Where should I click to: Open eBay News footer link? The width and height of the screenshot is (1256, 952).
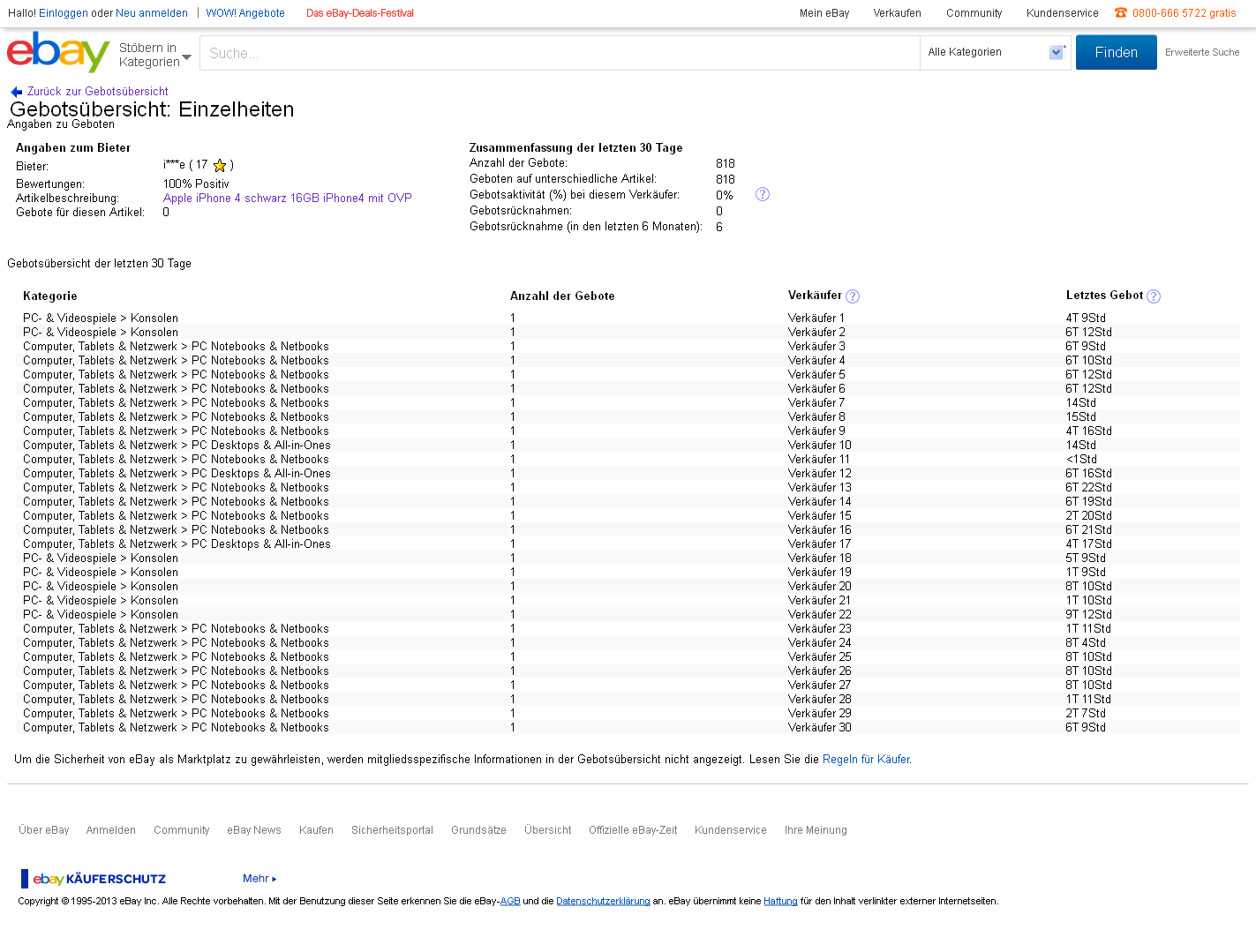254,830
